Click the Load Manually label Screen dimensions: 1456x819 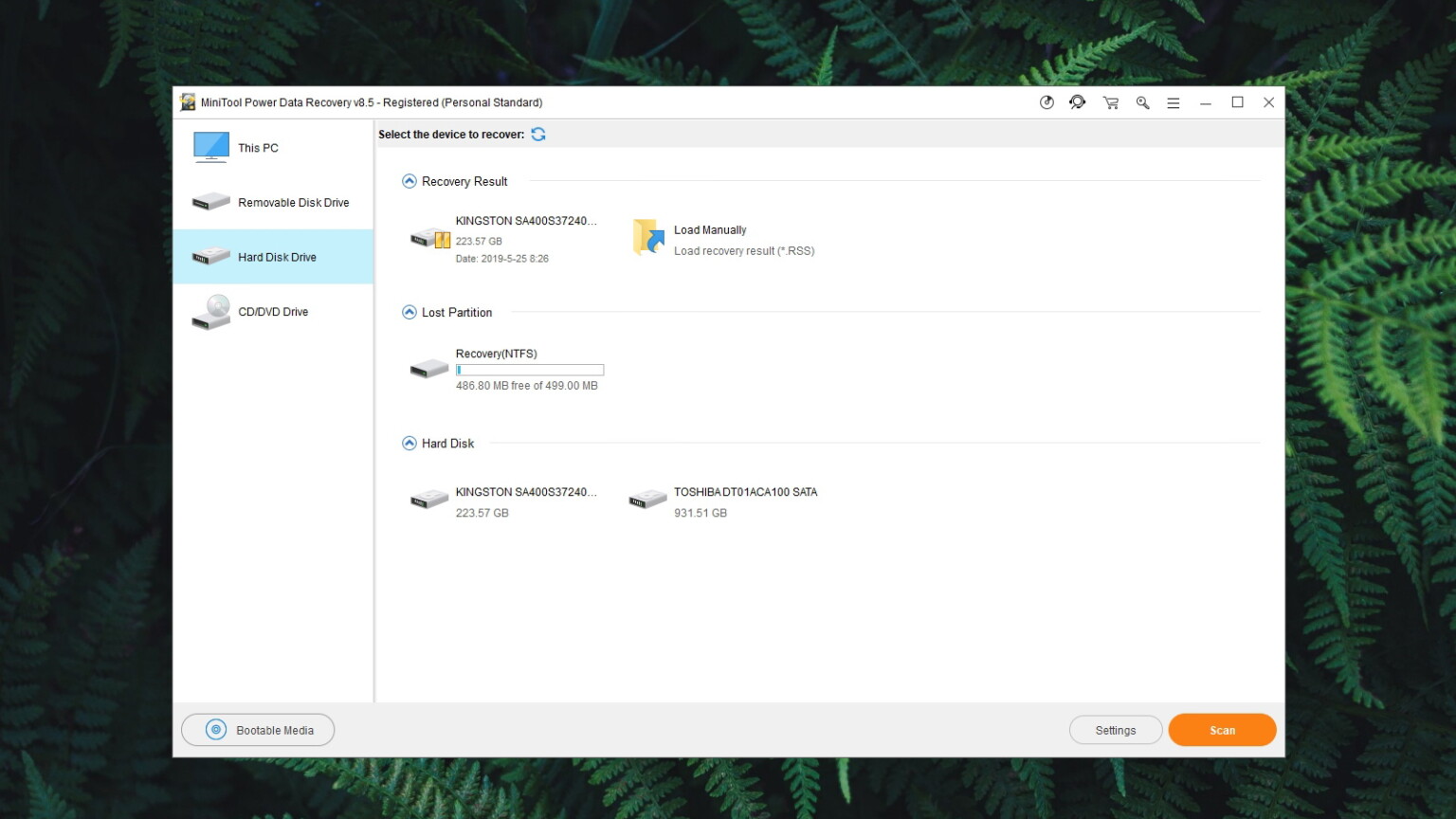tap(710, 230)
